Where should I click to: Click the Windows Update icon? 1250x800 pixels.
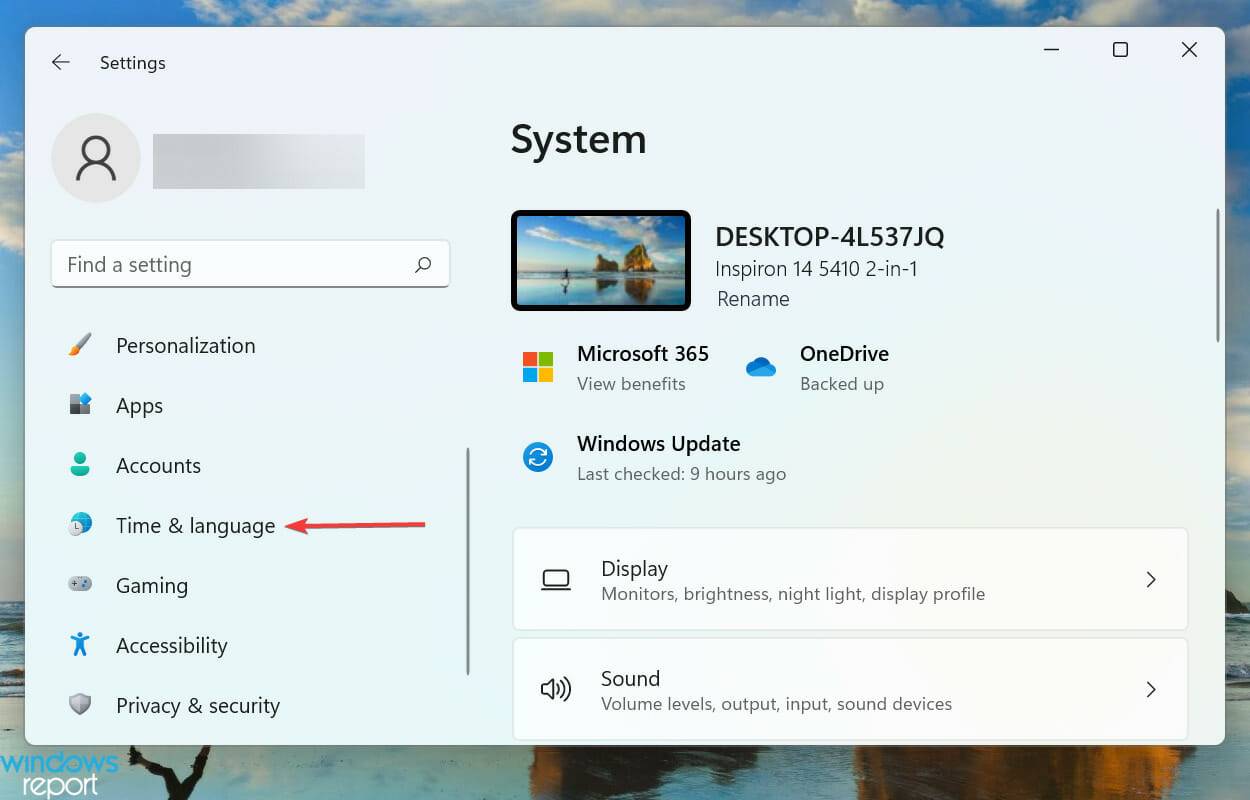point(537,457)
